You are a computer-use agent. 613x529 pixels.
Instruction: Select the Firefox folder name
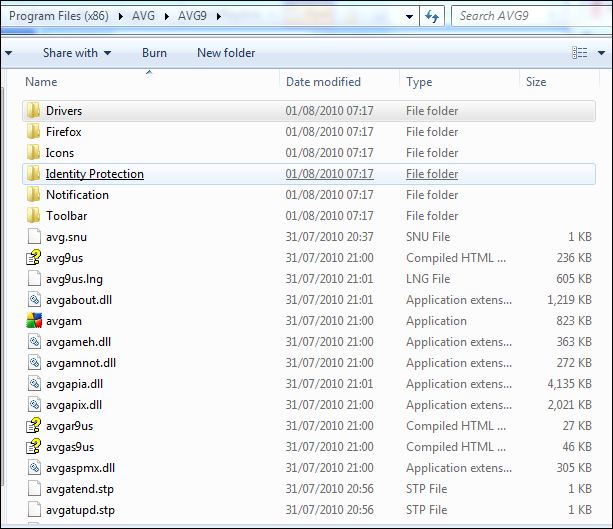pos(64,132)
